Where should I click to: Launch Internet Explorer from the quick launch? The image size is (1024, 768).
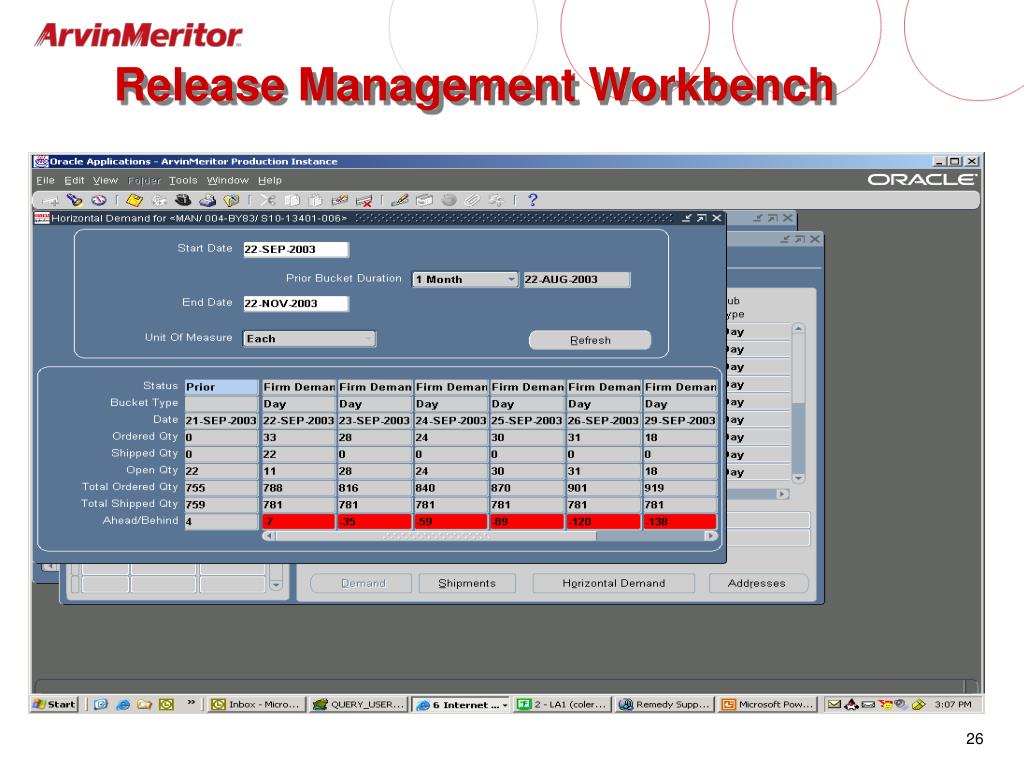[x=123, y=704]
